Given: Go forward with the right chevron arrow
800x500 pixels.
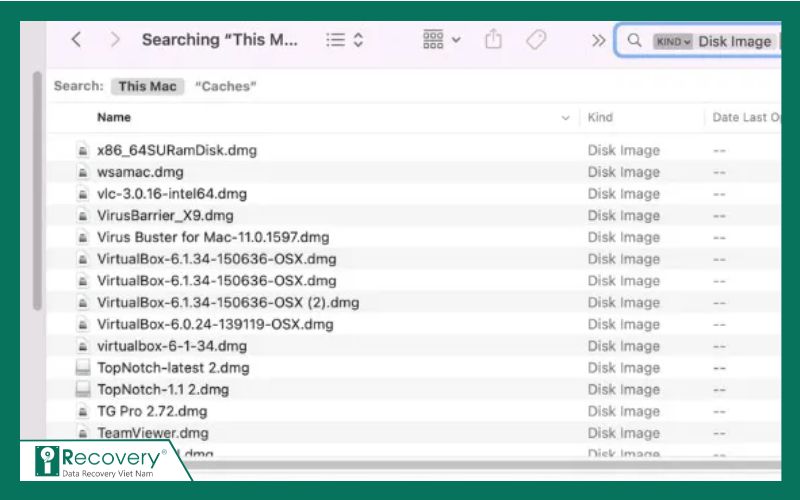Looking at the screenshot, I should click(115, 39).
